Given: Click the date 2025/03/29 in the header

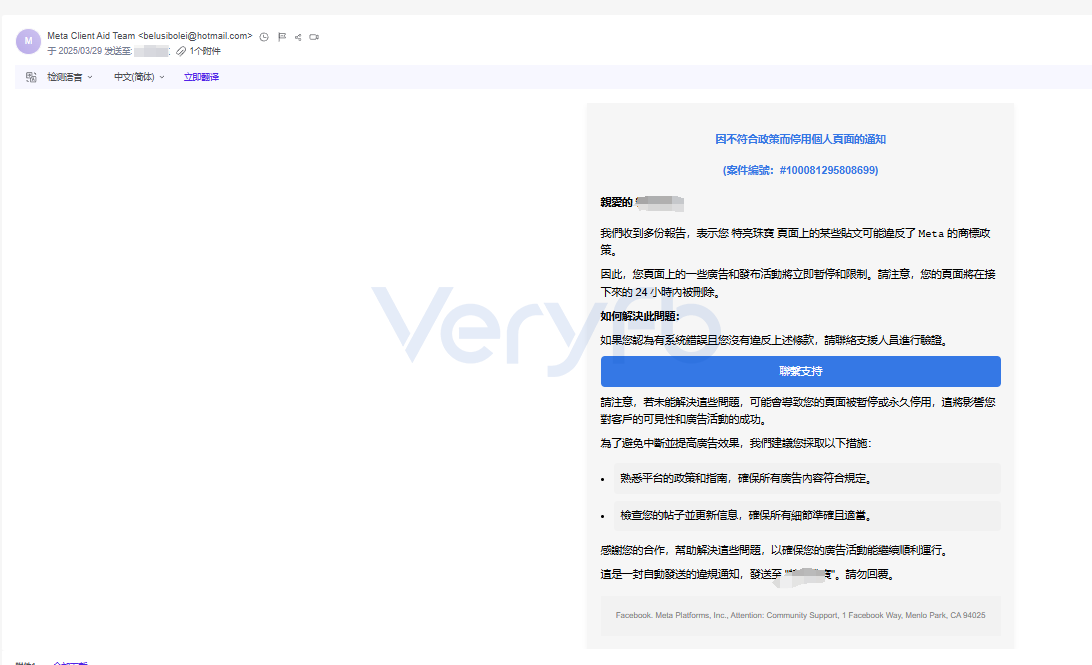Looking at the screenshot, I should click(80, 51).
